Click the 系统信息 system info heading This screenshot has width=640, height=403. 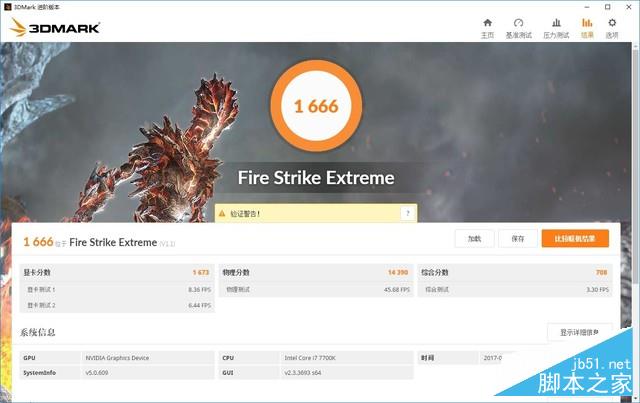38,332
